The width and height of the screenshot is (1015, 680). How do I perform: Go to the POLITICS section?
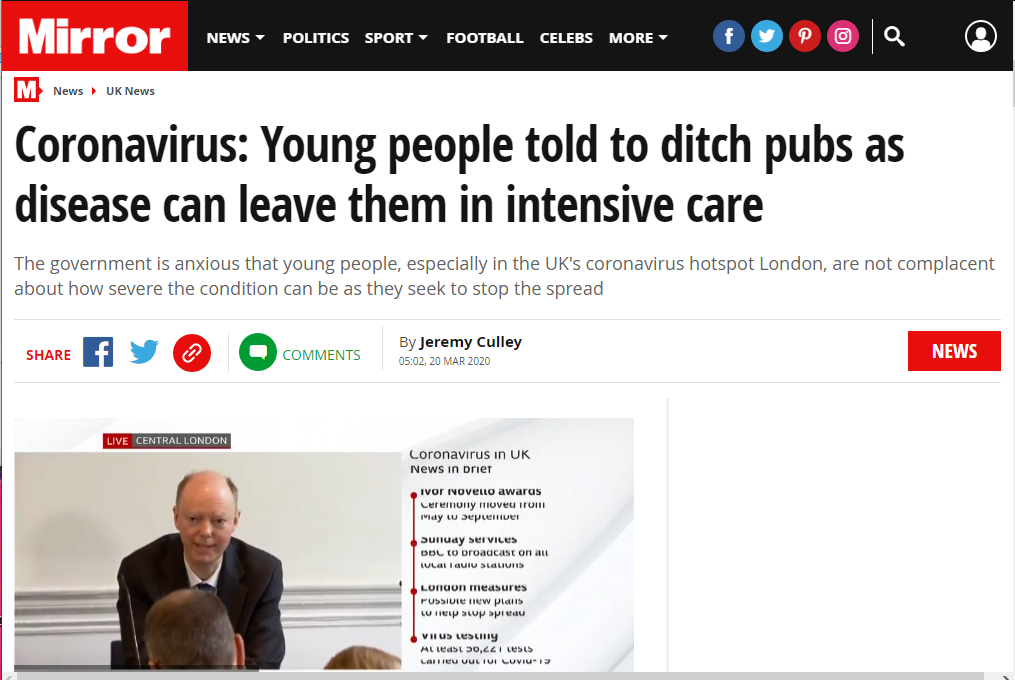[316, 38]
